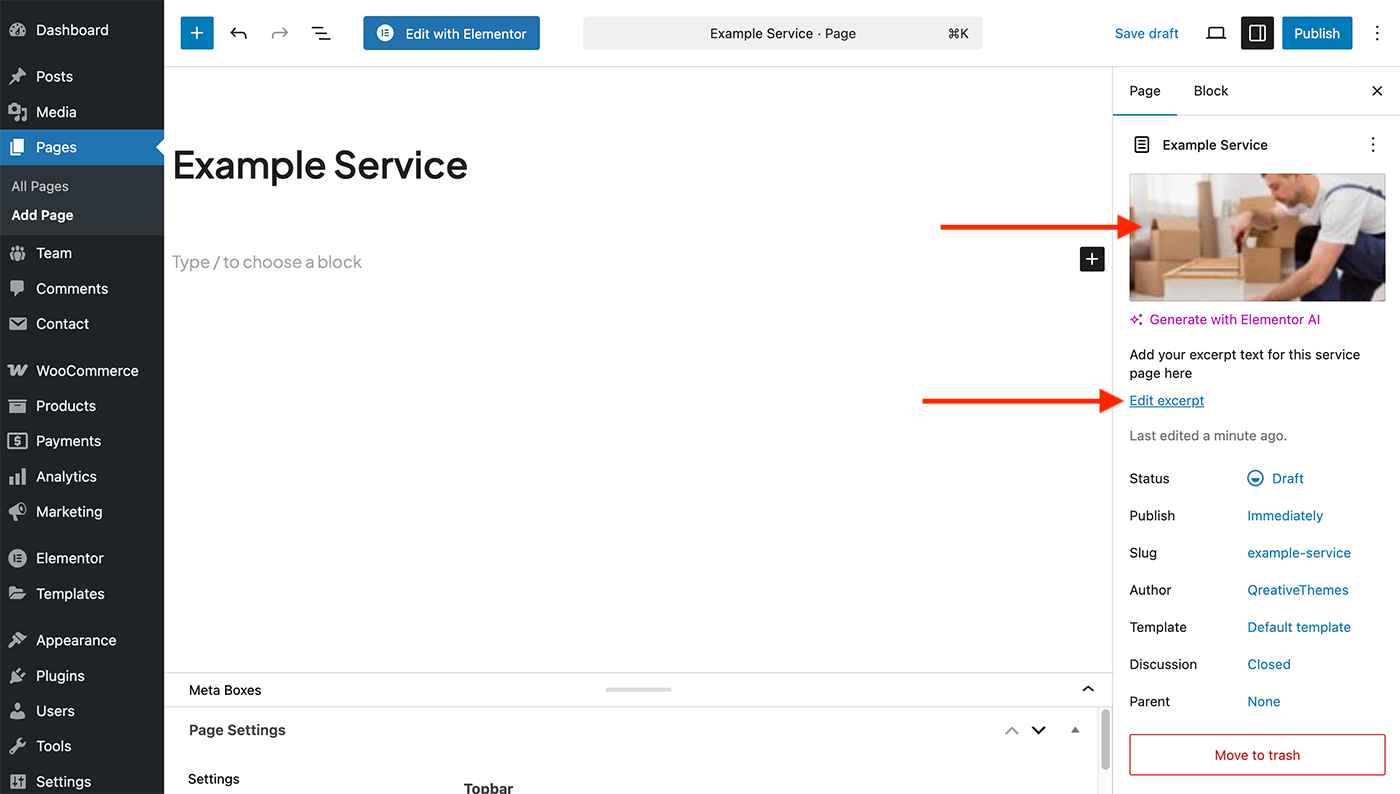Click the featured image thumbnail
1400x794 pixels.
pos(1257,237)
